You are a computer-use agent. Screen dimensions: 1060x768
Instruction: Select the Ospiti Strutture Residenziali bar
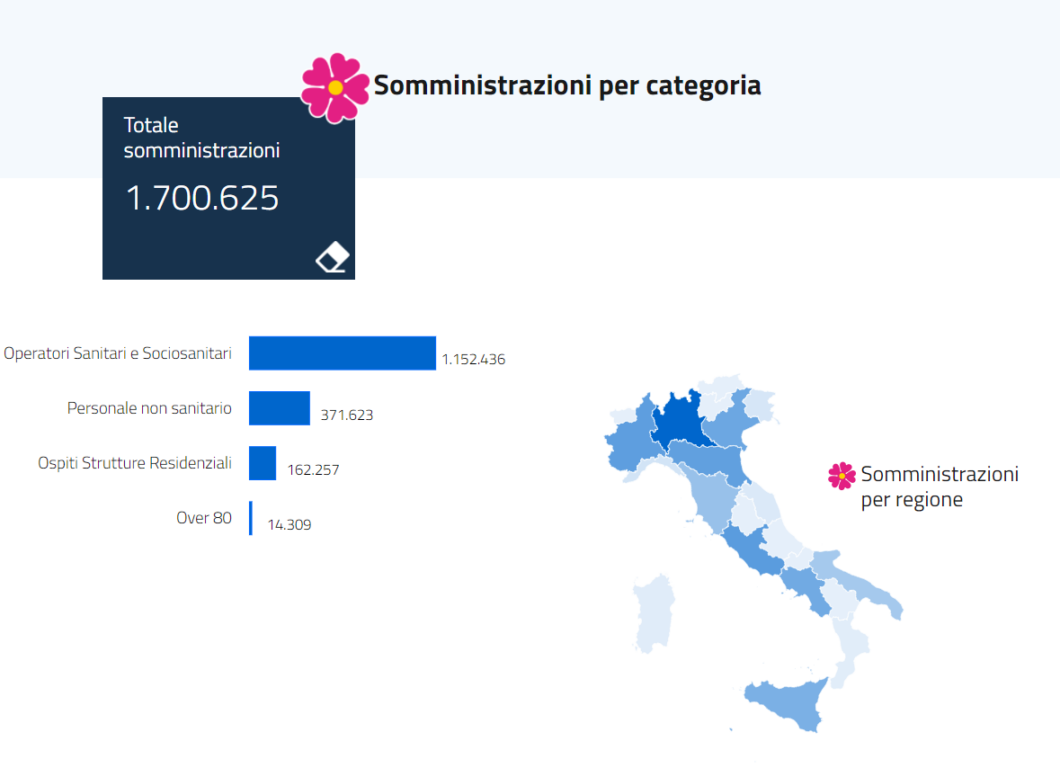click(262, 463)
